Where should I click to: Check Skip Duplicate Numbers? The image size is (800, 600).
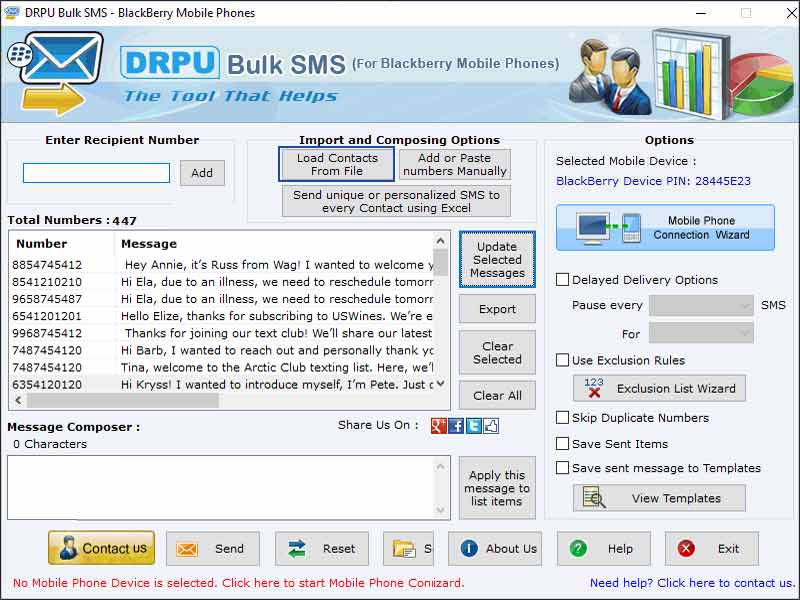pyautogui.click(x=563, y=418)
